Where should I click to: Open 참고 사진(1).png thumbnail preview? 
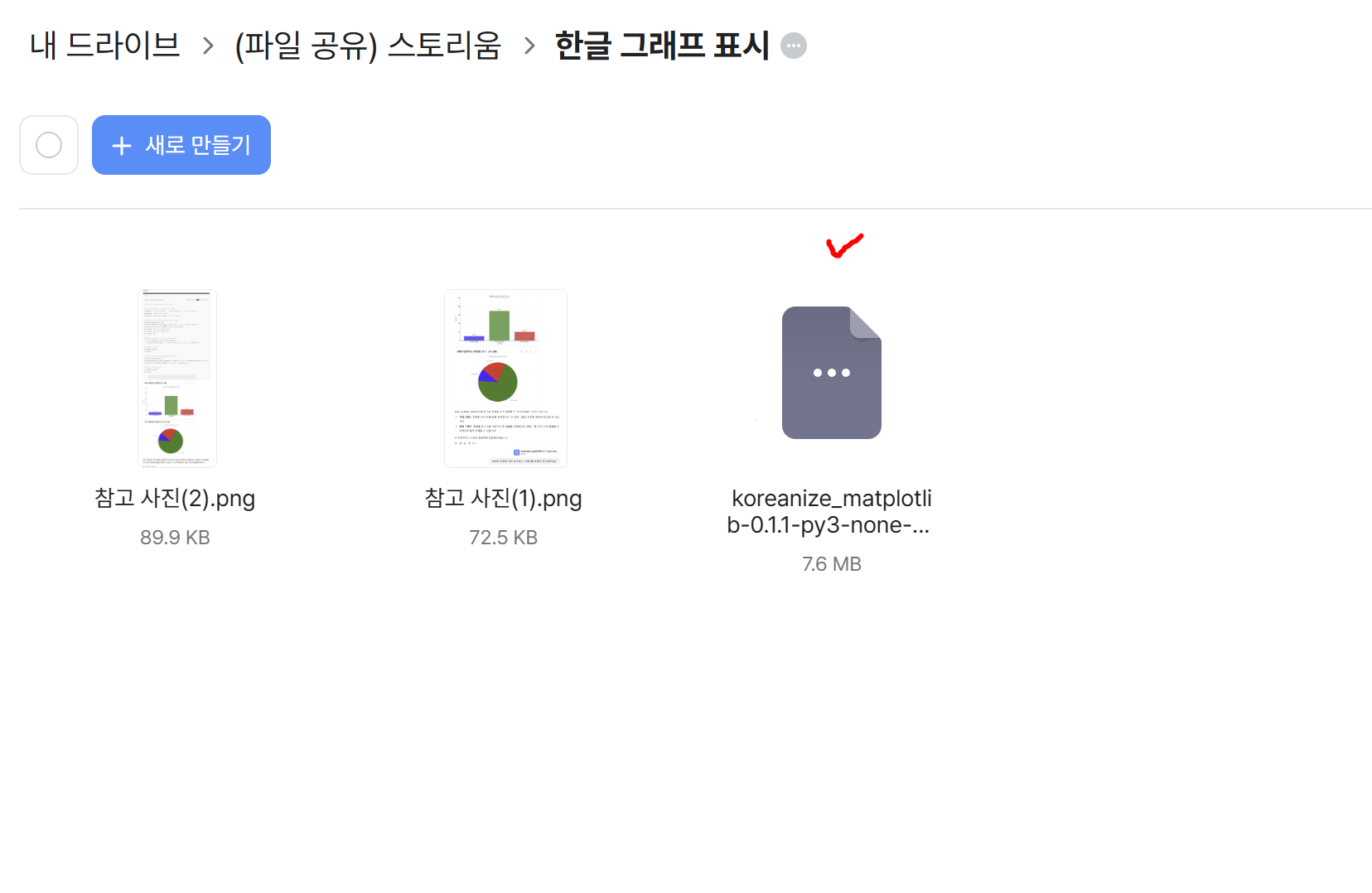coord(505,379)
